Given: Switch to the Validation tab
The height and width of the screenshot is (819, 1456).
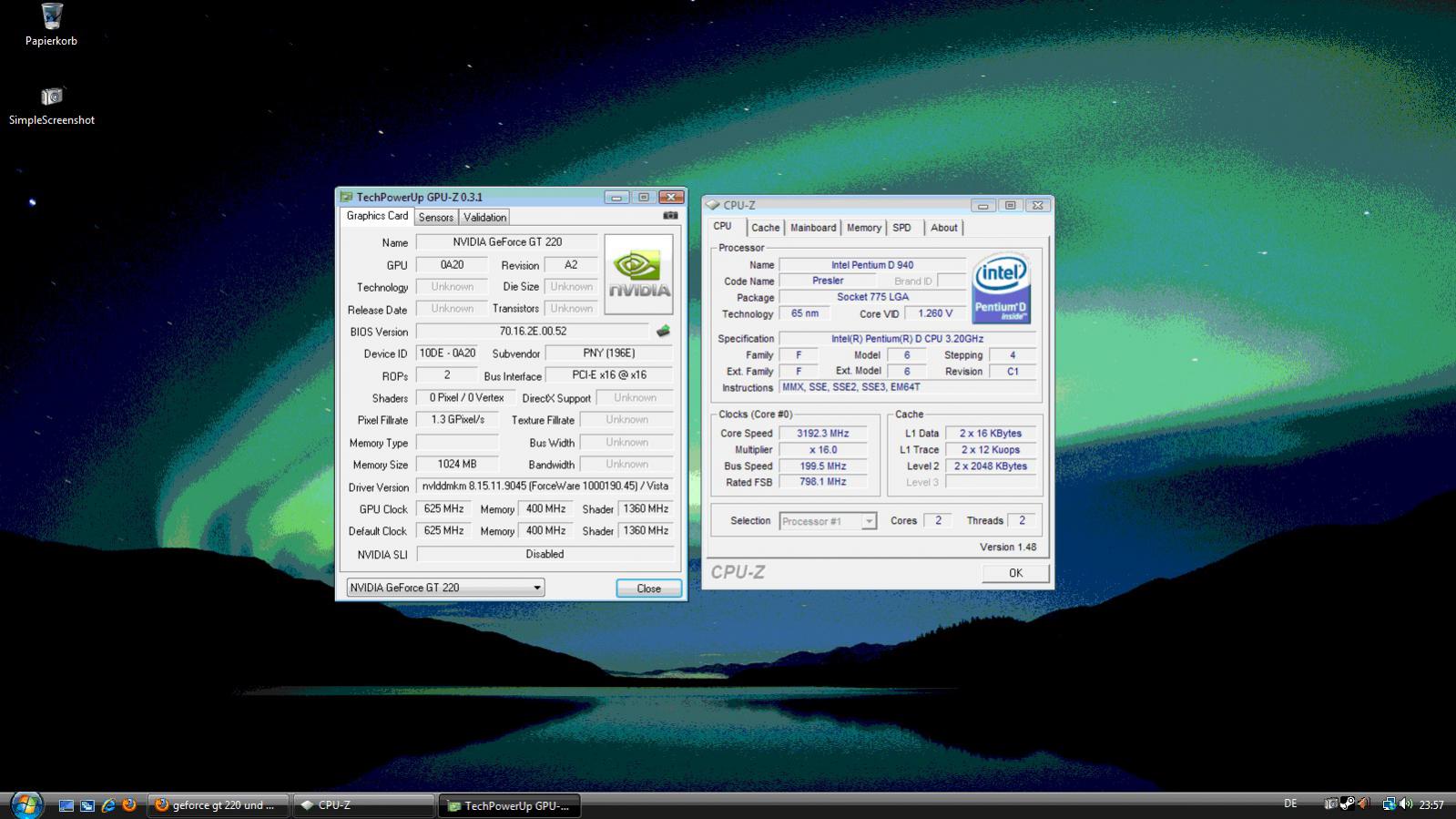Looking at the screenshot, I should pos(484,217).
